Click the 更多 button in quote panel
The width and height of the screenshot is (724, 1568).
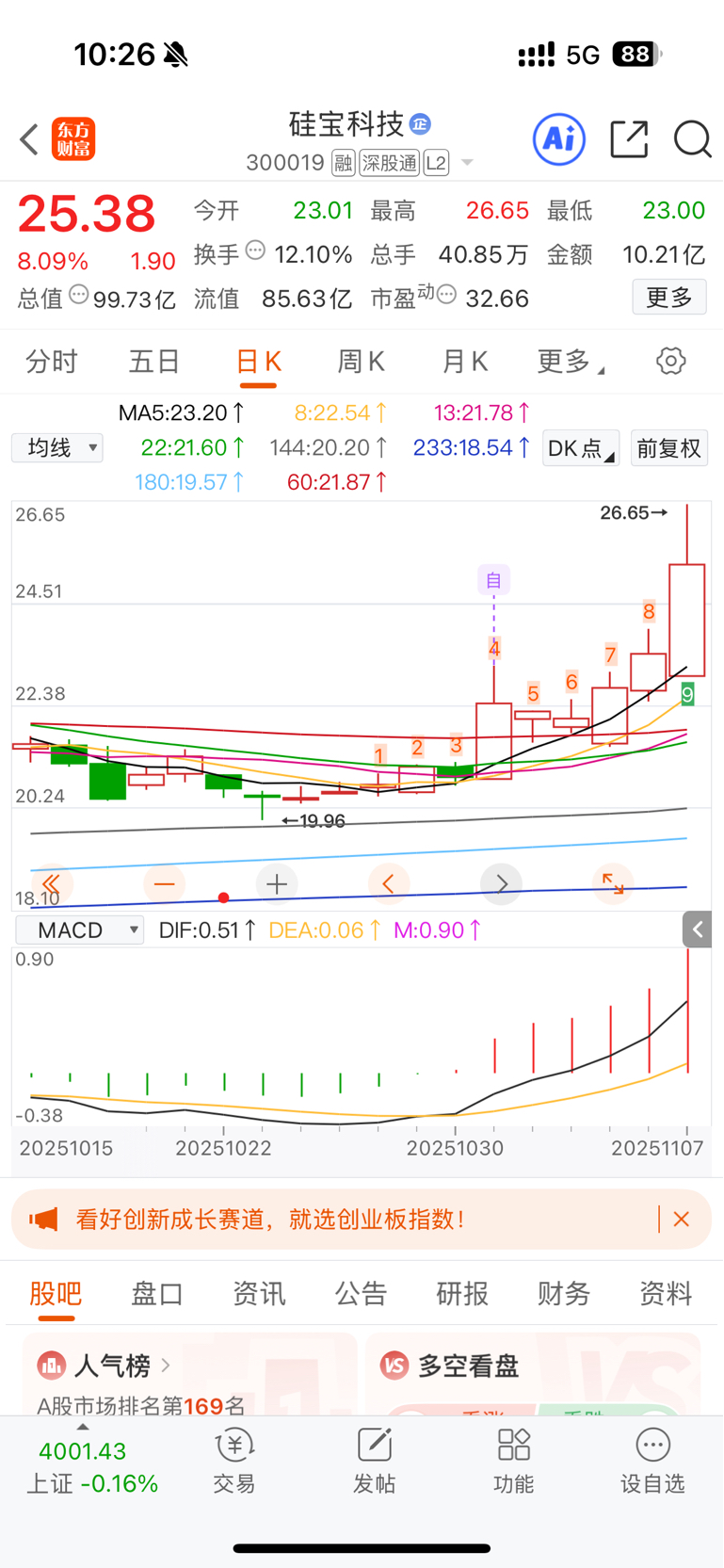click(x=669, y=298)
